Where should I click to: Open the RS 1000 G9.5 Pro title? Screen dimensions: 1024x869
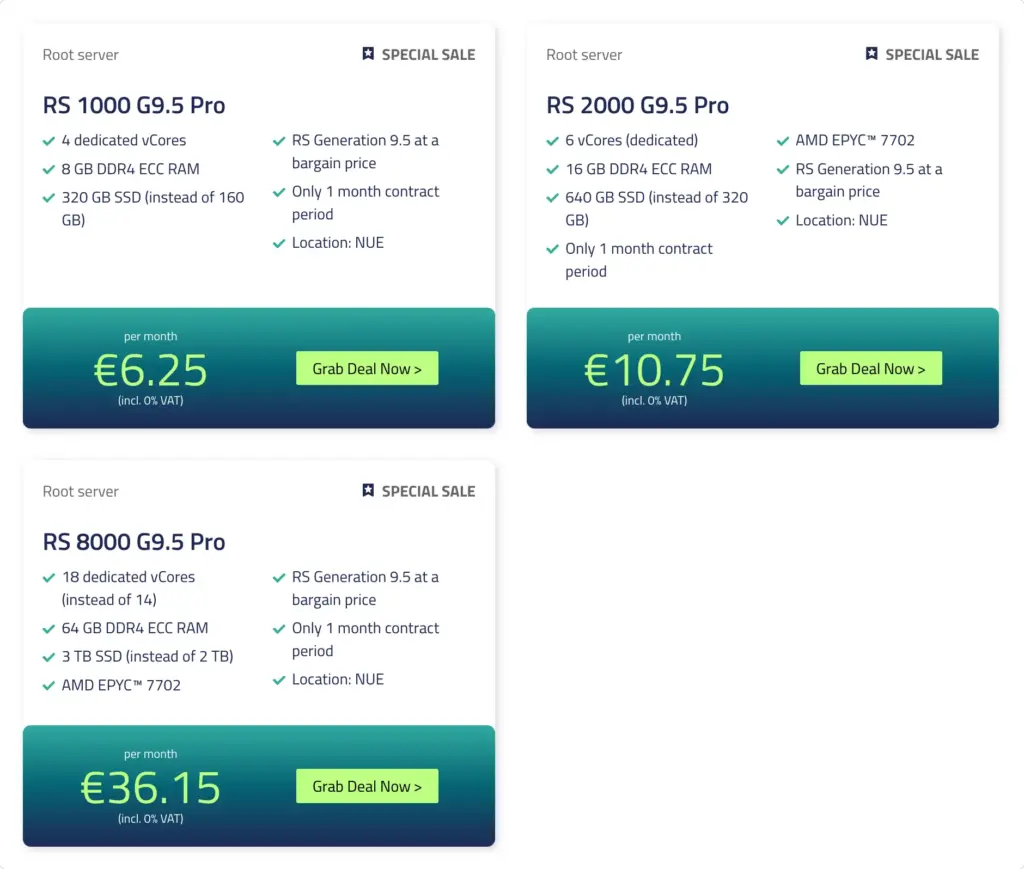coord(134,105)
